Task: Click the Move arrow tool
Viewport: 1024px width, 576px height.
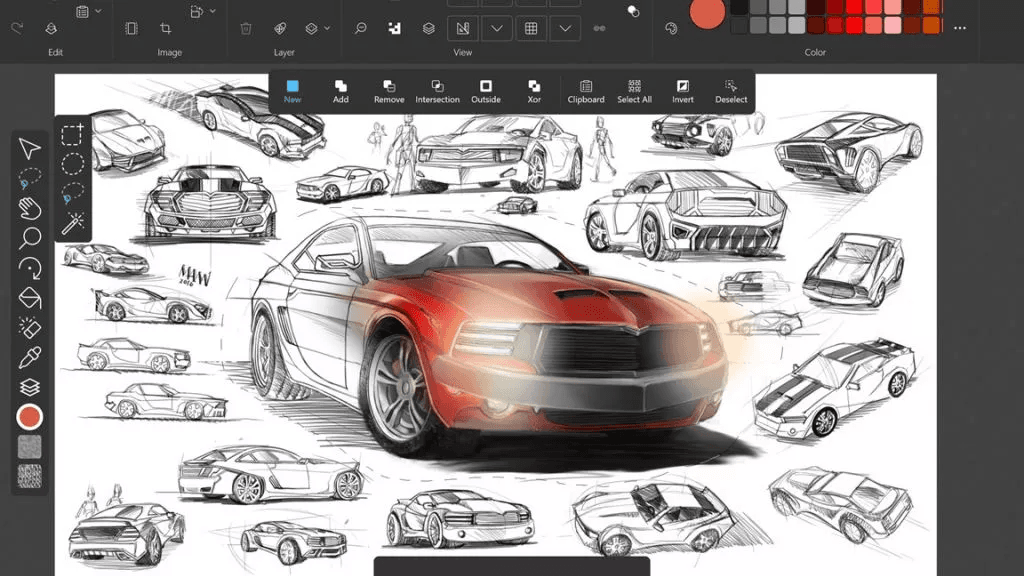Action: (30, 149)
